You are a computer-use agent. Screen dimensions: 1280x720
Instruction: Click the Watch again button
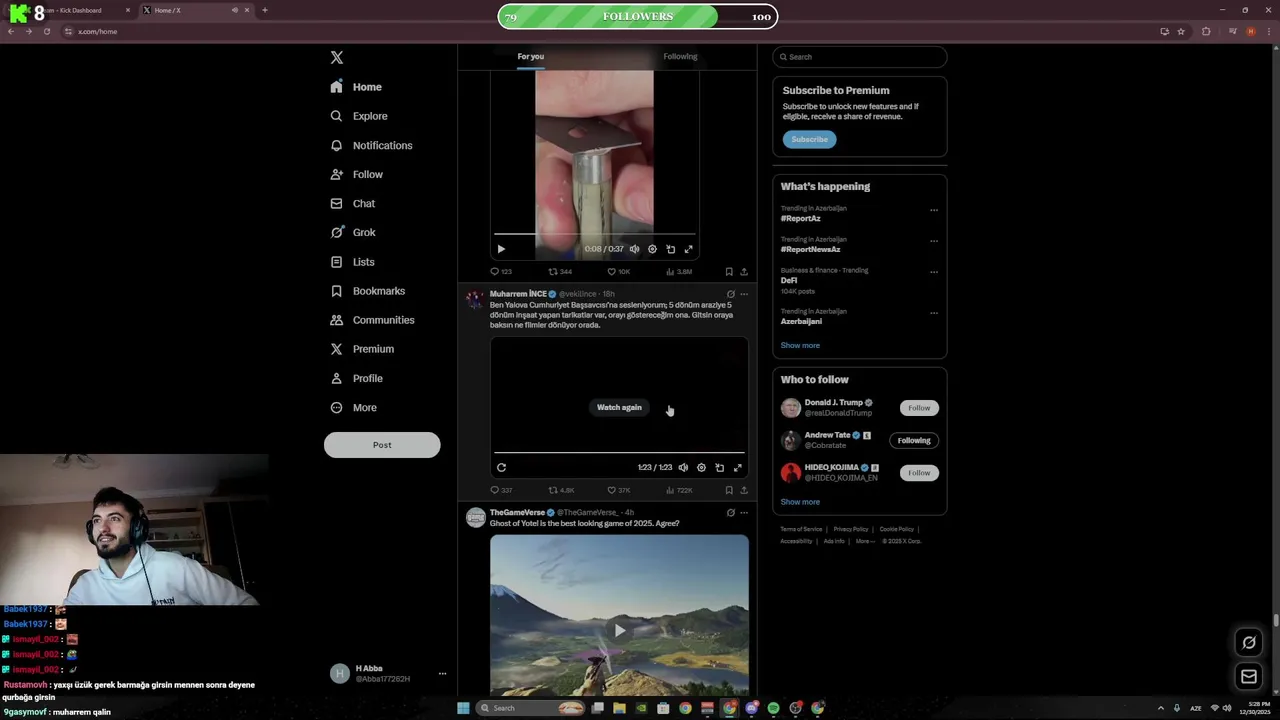[x=619, y=407]
